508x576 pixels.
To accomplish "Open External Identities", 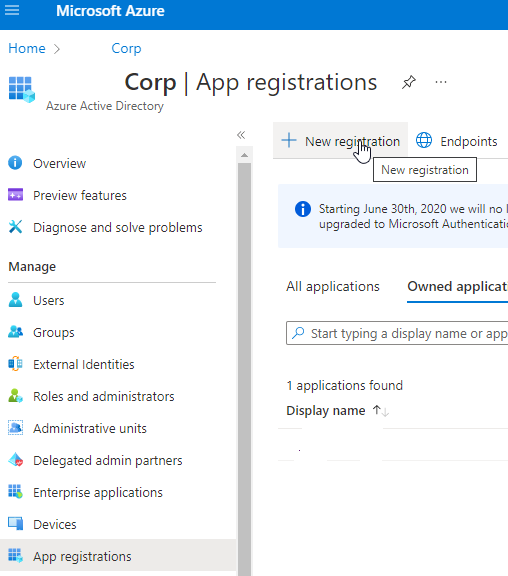I will [84, 365].
